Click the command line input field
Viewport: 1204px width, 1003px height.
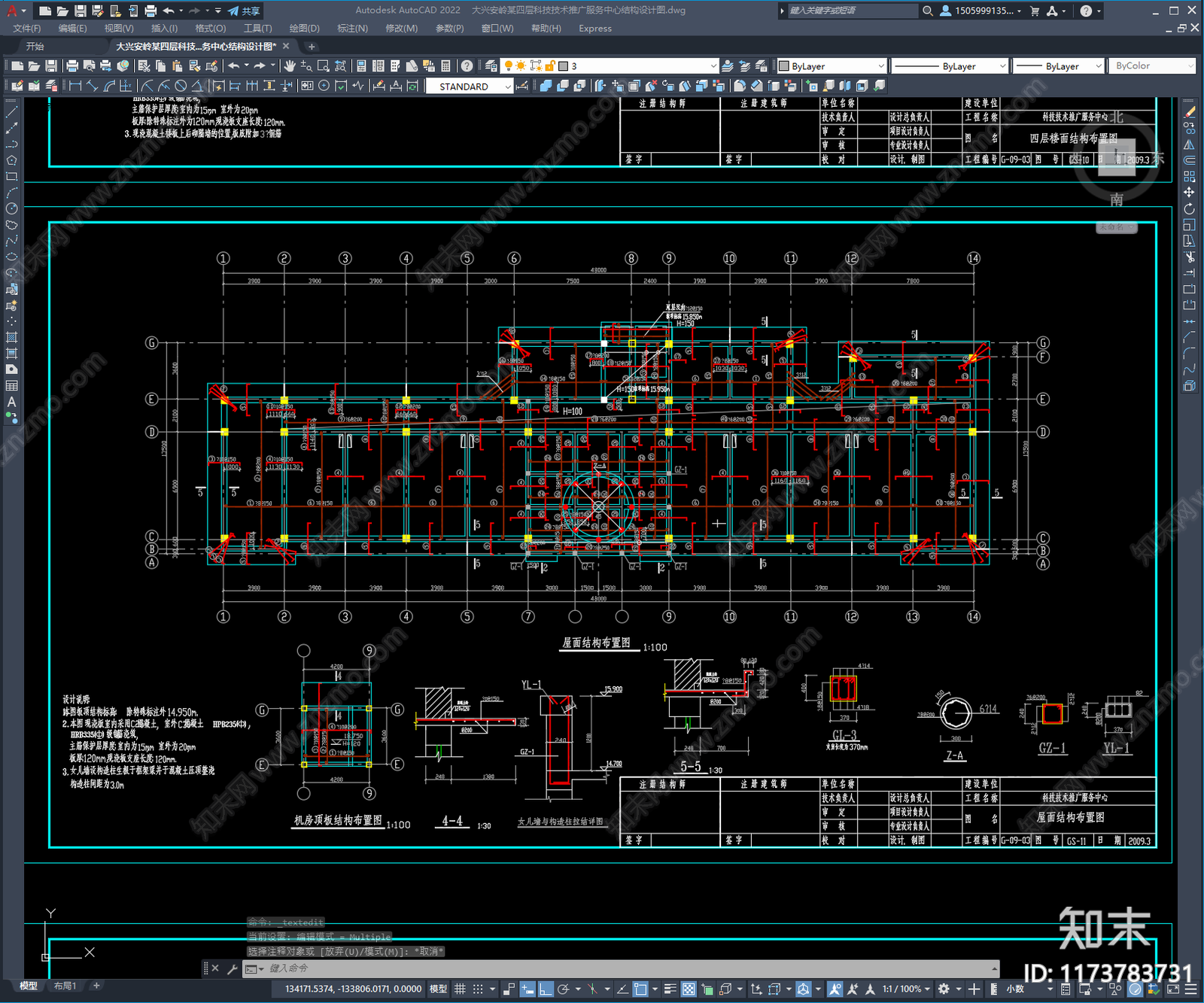tap(625, 968)
